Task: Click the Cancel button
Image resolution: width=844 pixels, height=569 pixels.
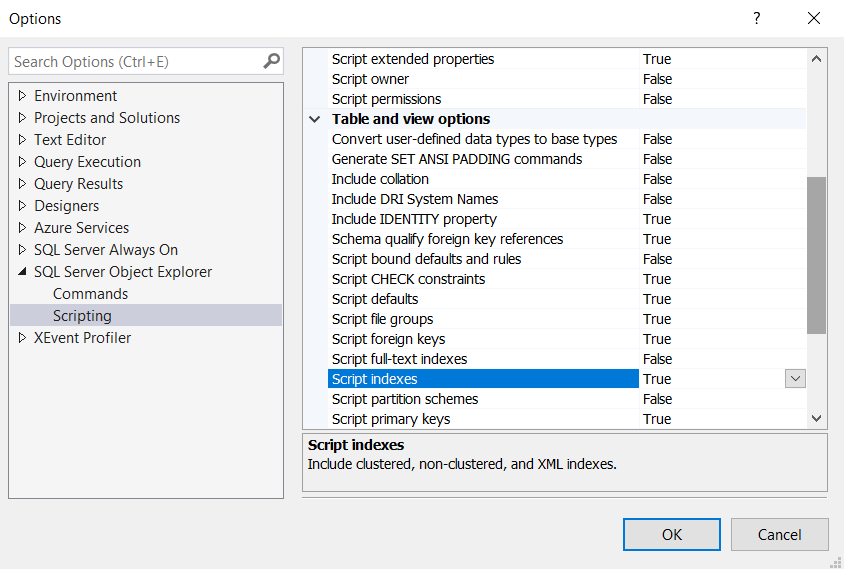Action: (x=779, y=535)
